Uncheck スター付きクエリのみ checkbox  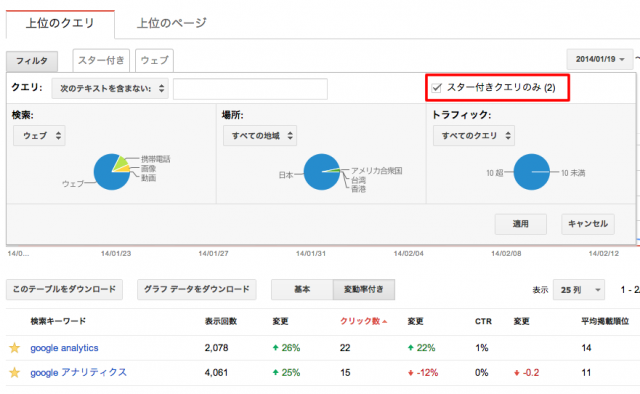tap(436, 88)
